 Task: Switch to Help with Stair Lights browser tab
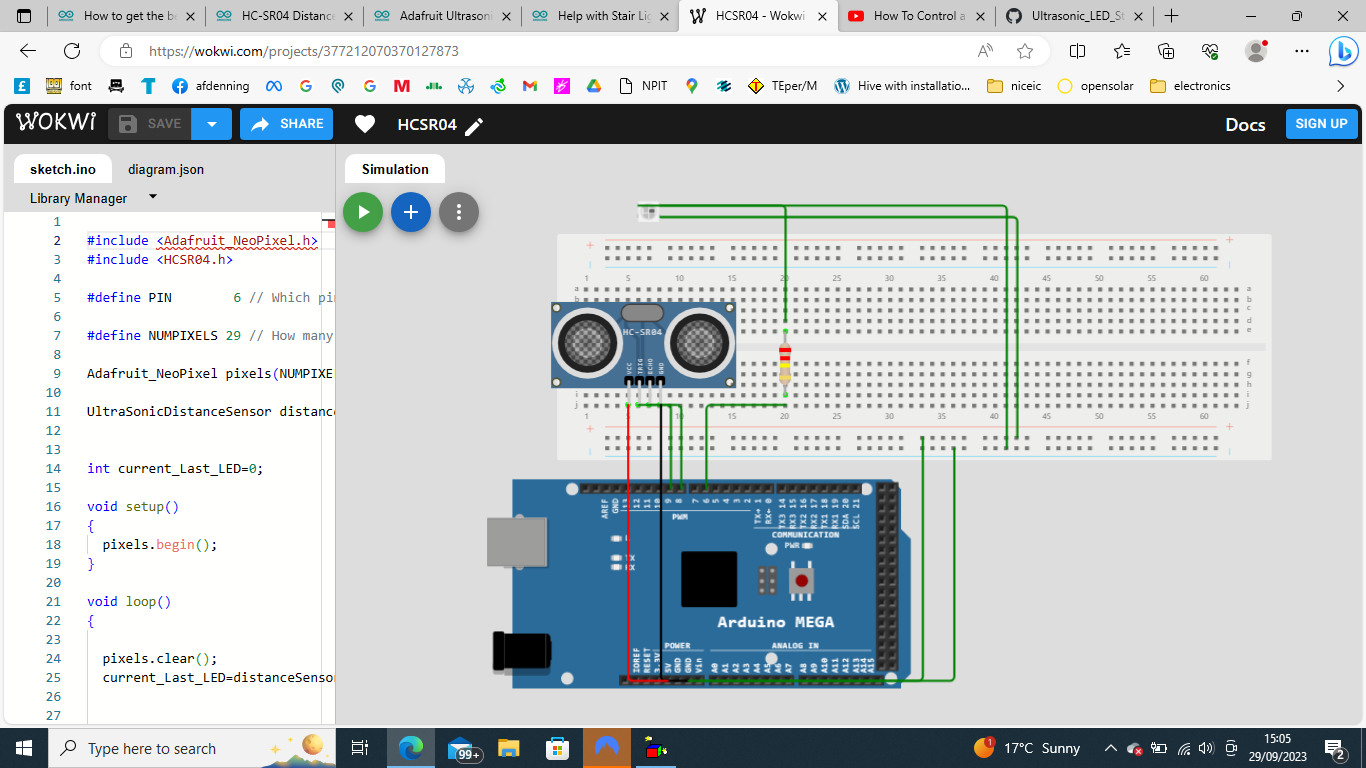click(x=600, y=16)
